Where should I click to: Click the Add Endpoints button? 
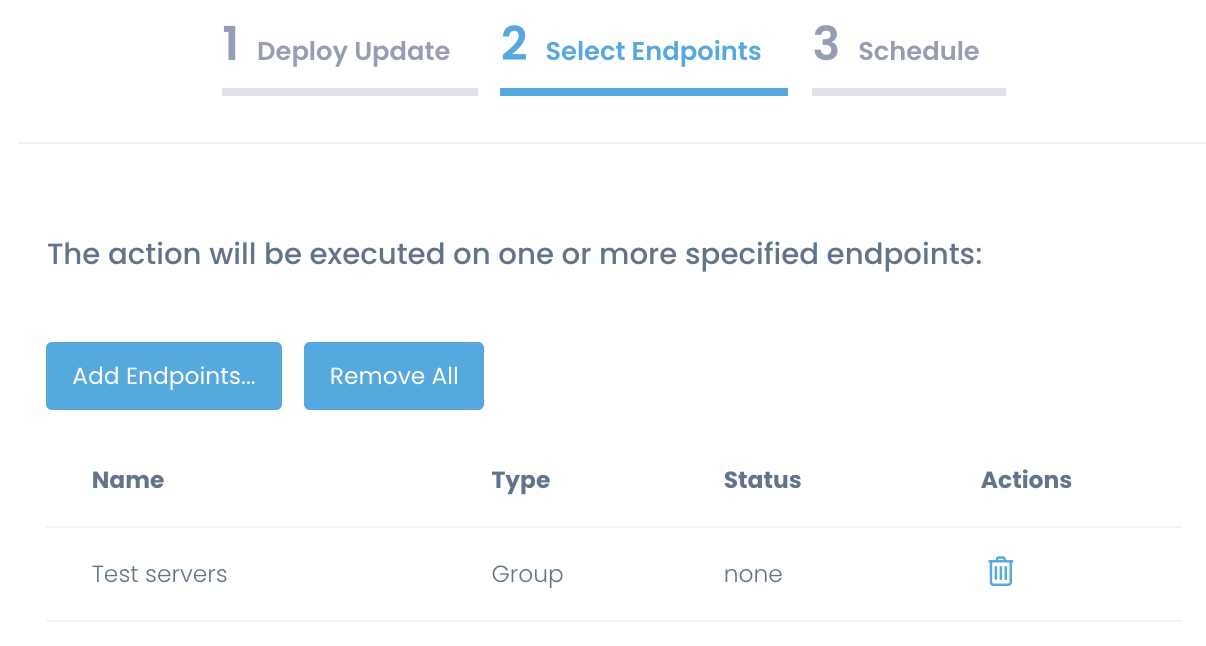[x=163, y=376]
